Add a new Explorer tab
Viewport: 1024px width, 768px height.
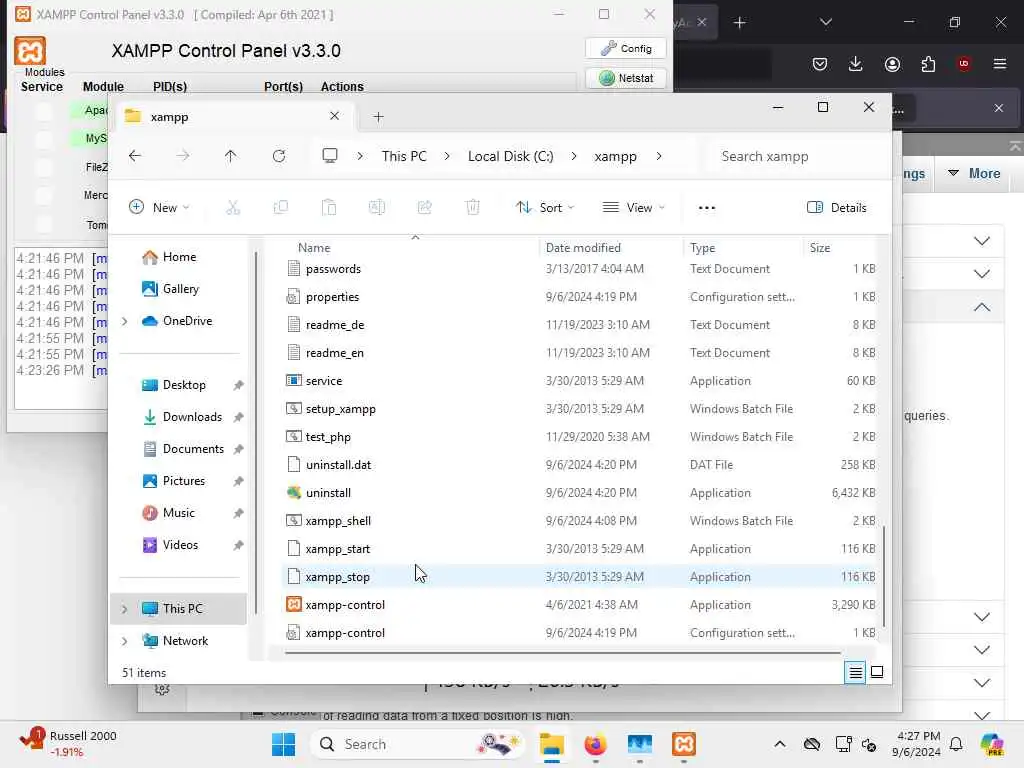[378, 117]
